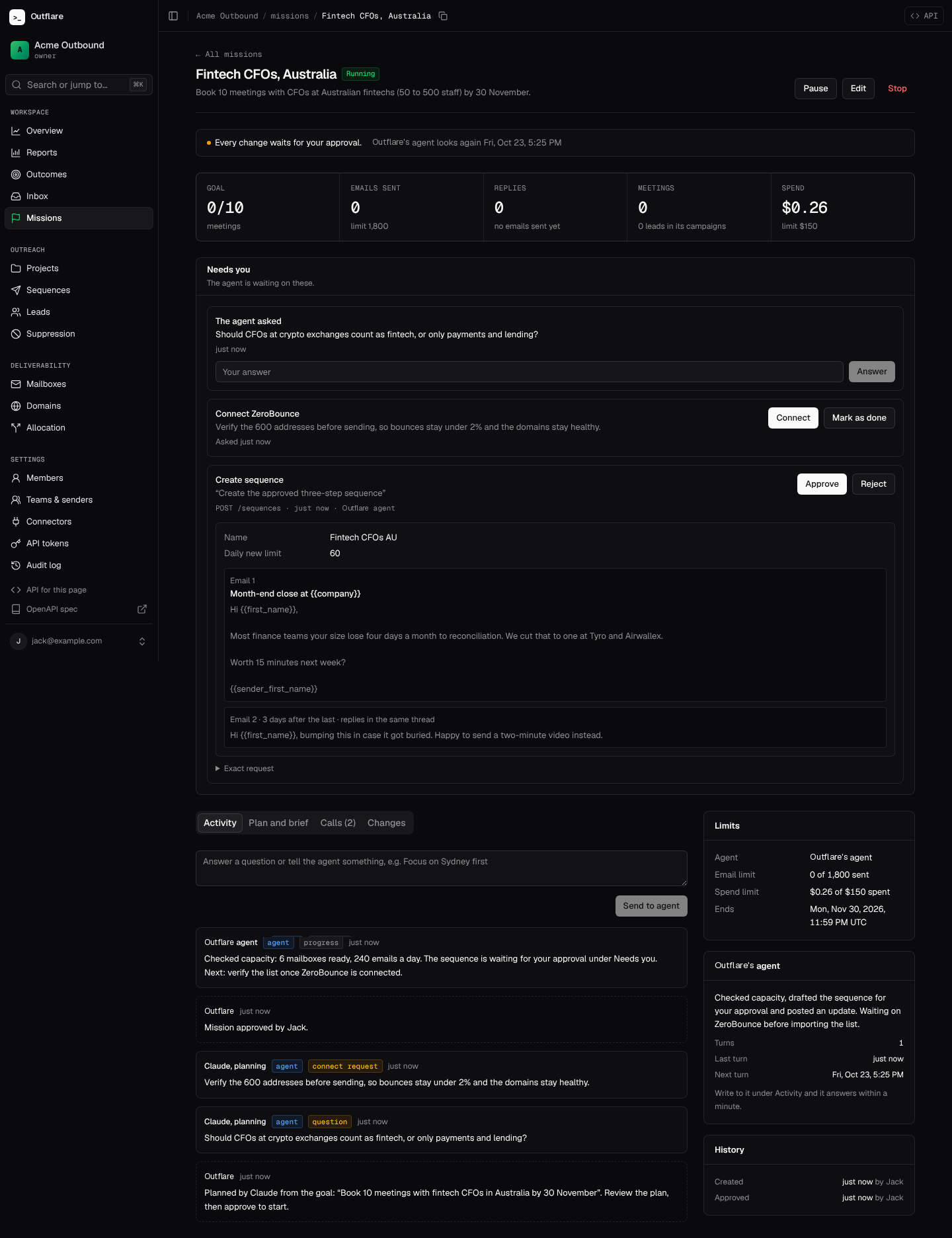Open the API button in the header
952x1238 pixels.
[x=924, y=16]
